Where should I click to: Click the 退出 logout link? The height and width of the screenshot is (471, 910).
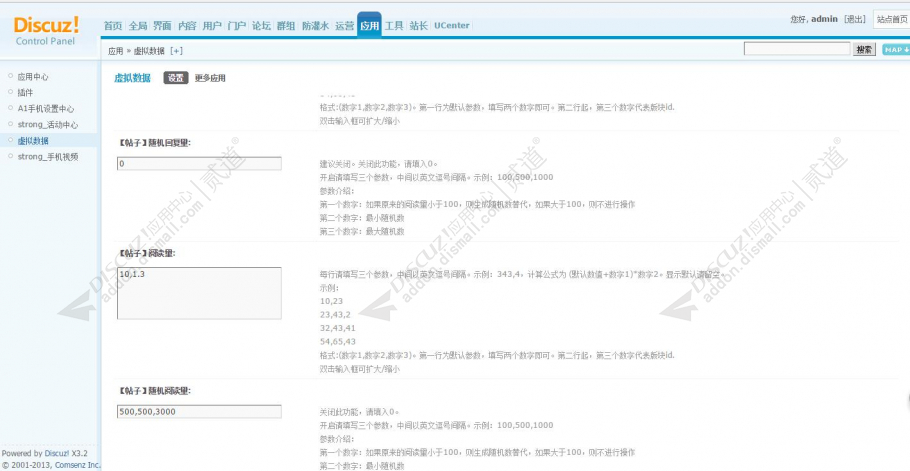coord(855,19)
